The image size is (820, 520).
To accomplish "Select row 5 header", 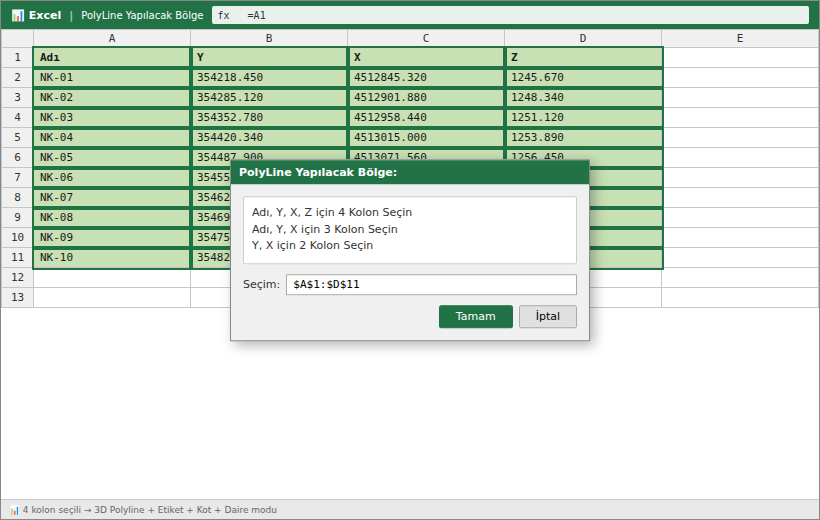I will (x=17, y=138).
